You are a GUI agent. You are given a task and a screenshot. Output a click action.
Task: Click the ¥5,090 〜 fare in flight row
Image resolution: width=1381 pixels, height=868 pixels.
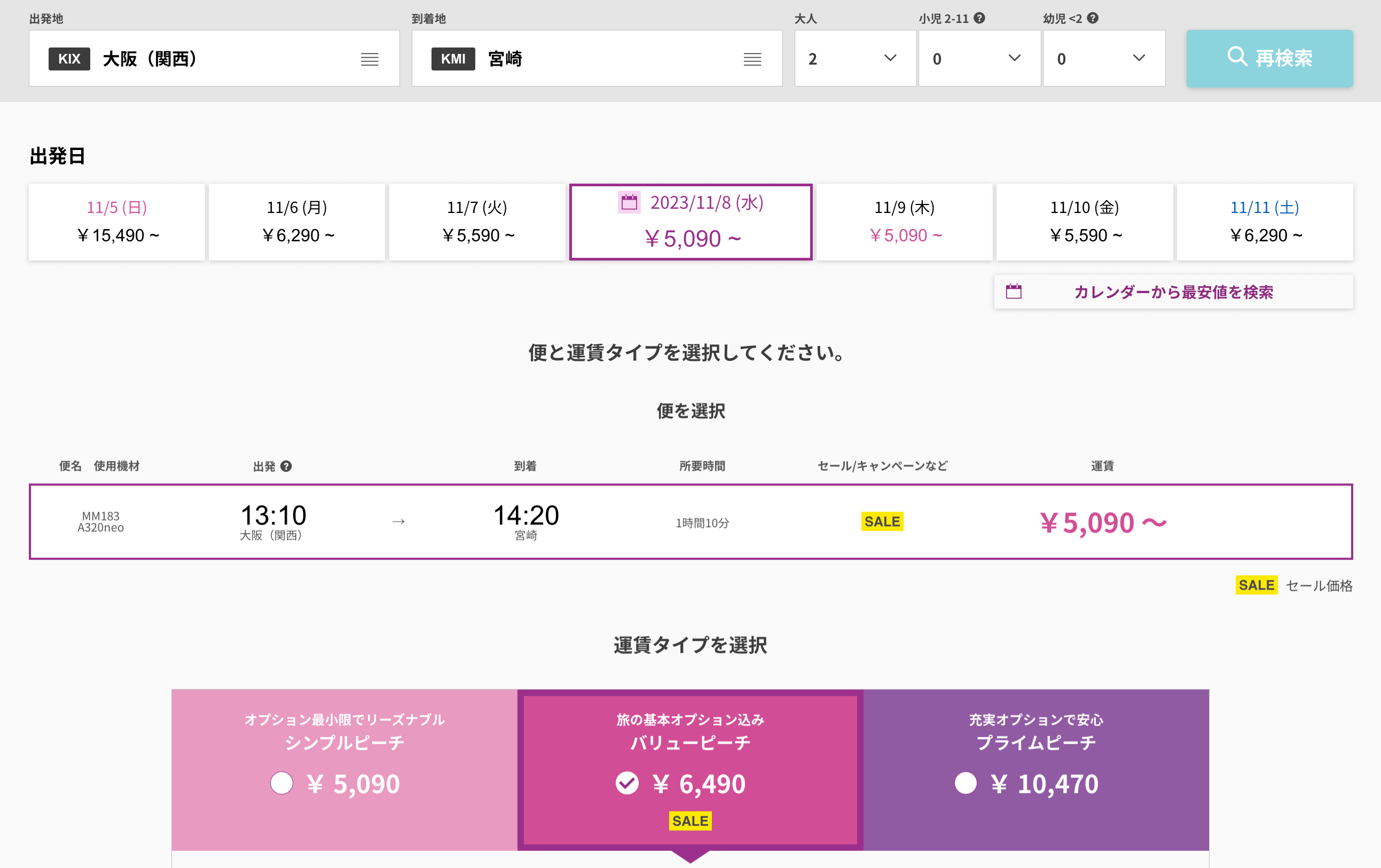click(1102, 522)
